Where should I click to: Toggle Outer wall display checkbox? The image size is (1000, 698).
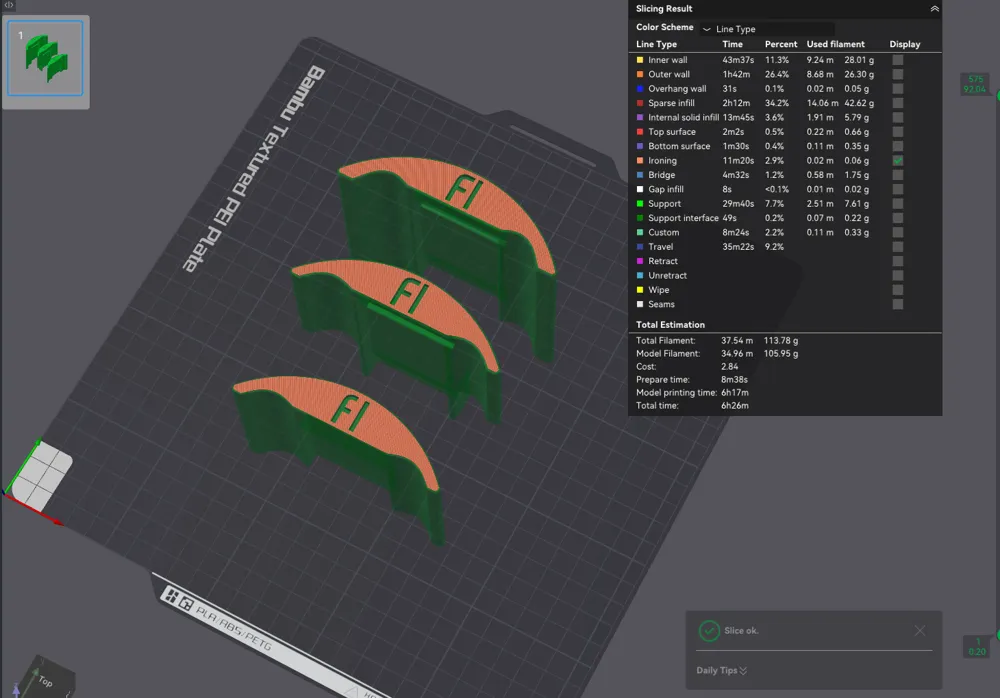click(898, 74)
